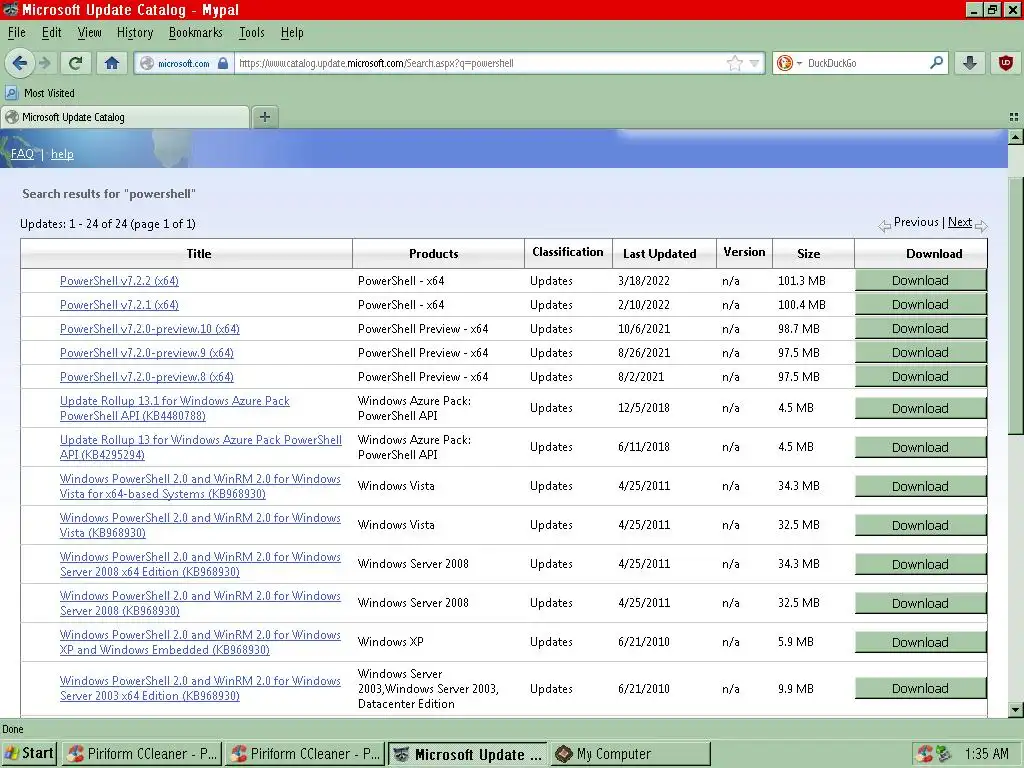The image size is (1024, 768).
Task: Open PowerShell 2.0 Vista x64-based Systems link
Action: (x=200, y=487)
